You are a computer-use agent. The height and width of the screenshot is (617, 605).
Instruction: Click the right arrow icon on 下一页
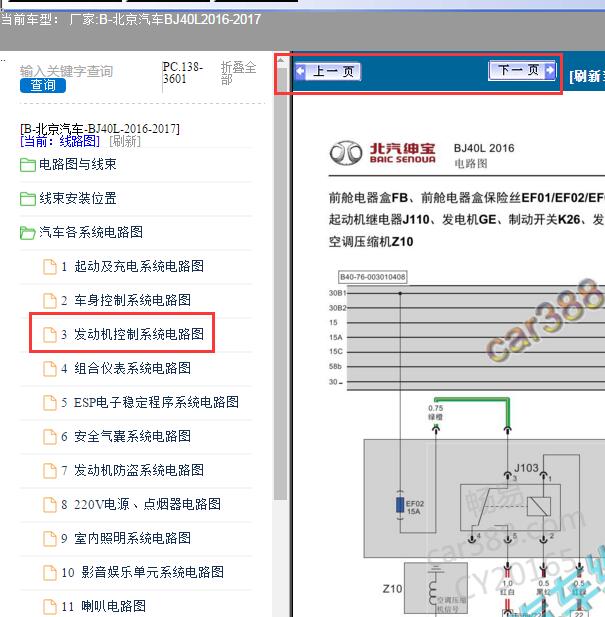550,70
